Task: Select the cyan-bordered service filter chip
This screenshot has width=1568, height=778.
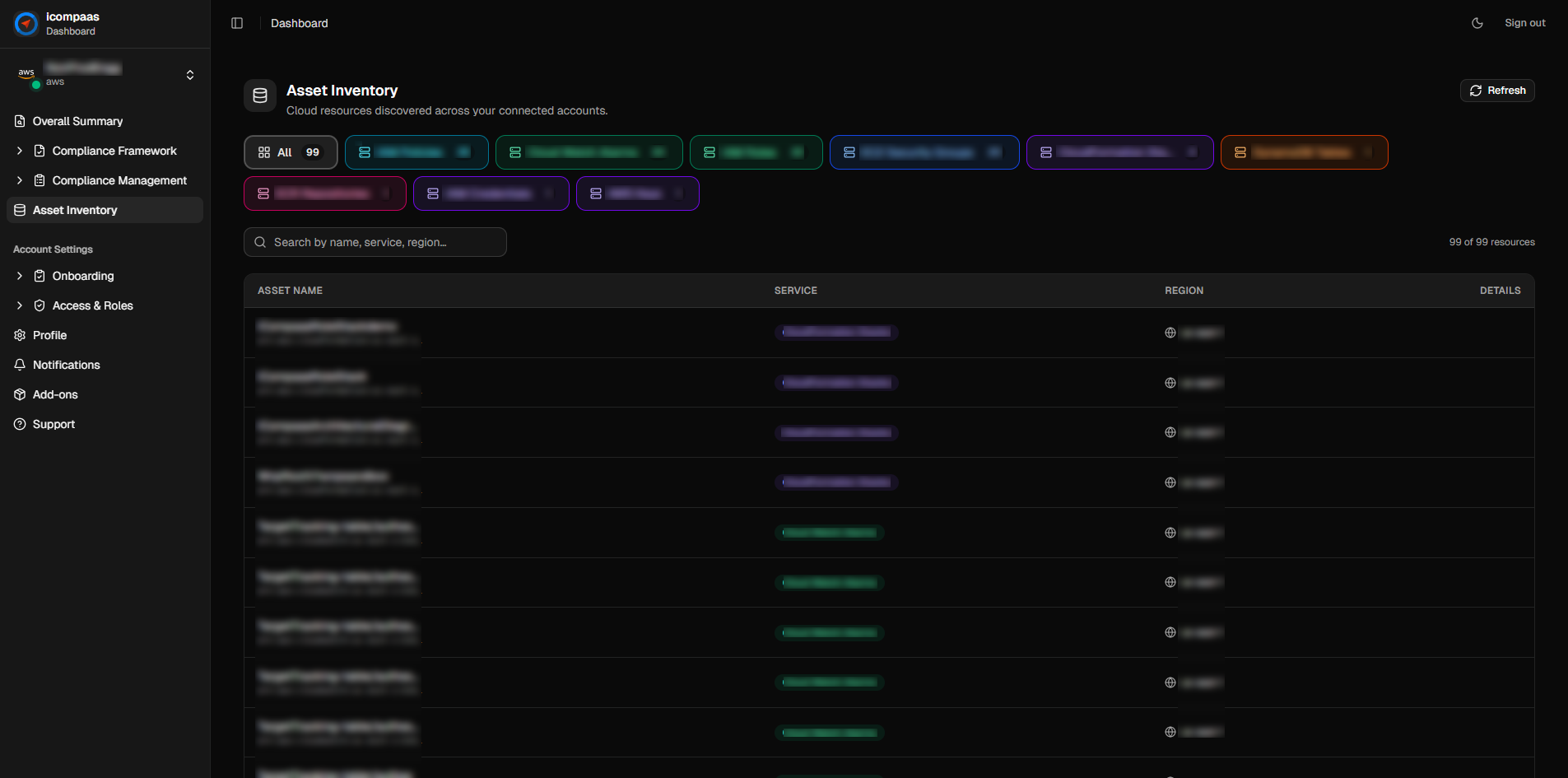Action: pos(416,152)
